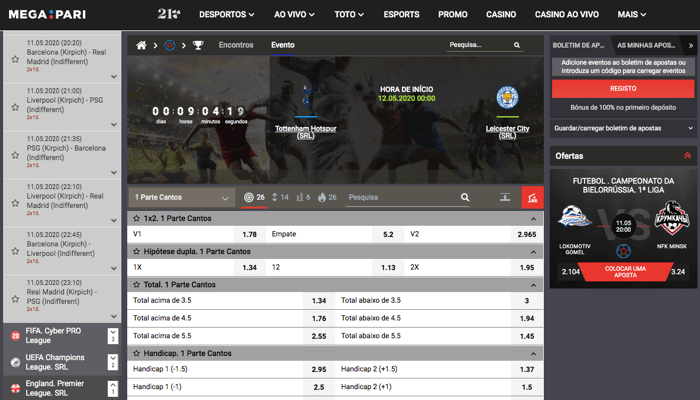
Task: Expand Guardar/carregar boletim de apostas
Action: 623,128
